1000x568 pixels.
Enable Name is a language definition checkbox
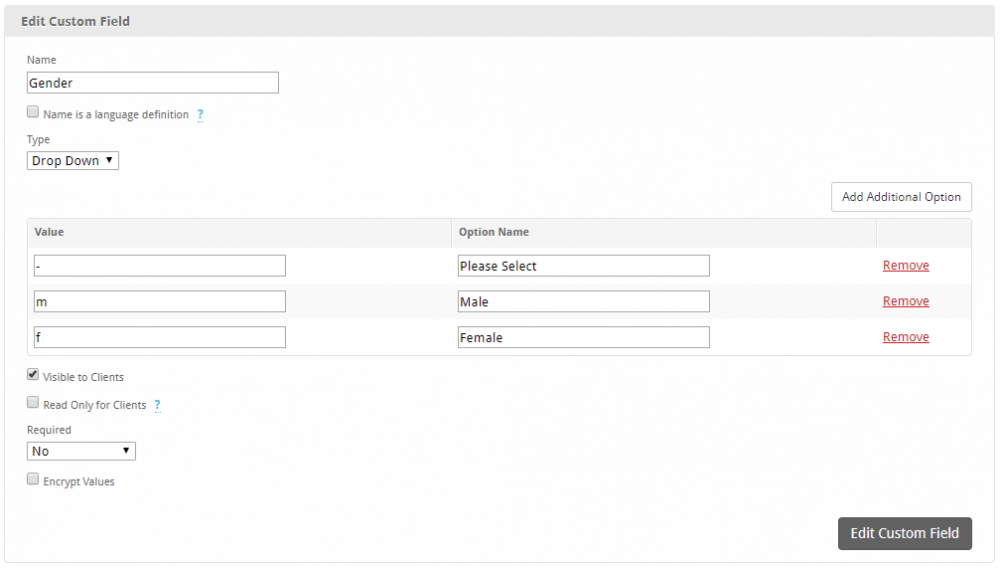pos(33,112)
